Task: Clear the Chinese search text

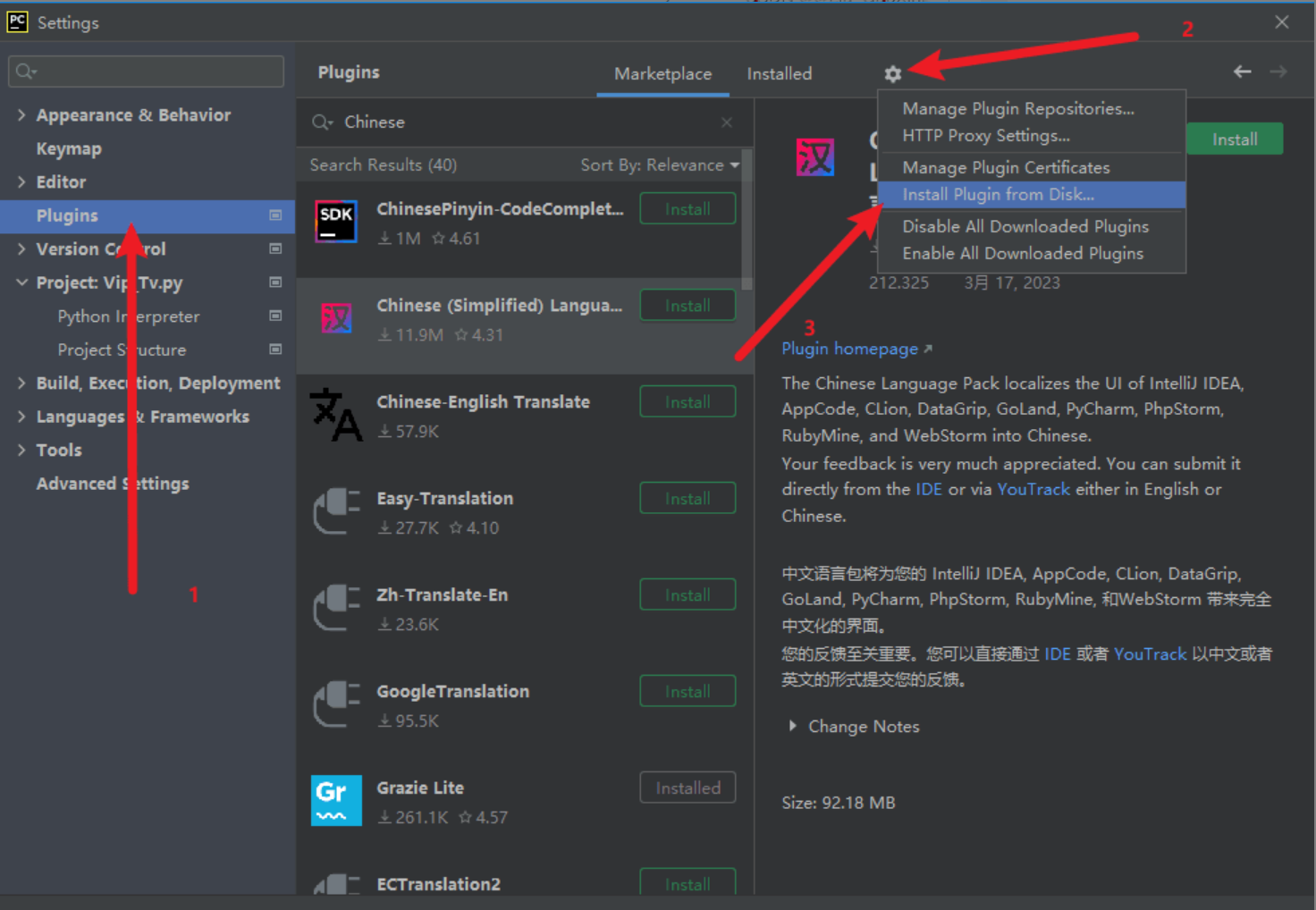Action: [727, 122]
